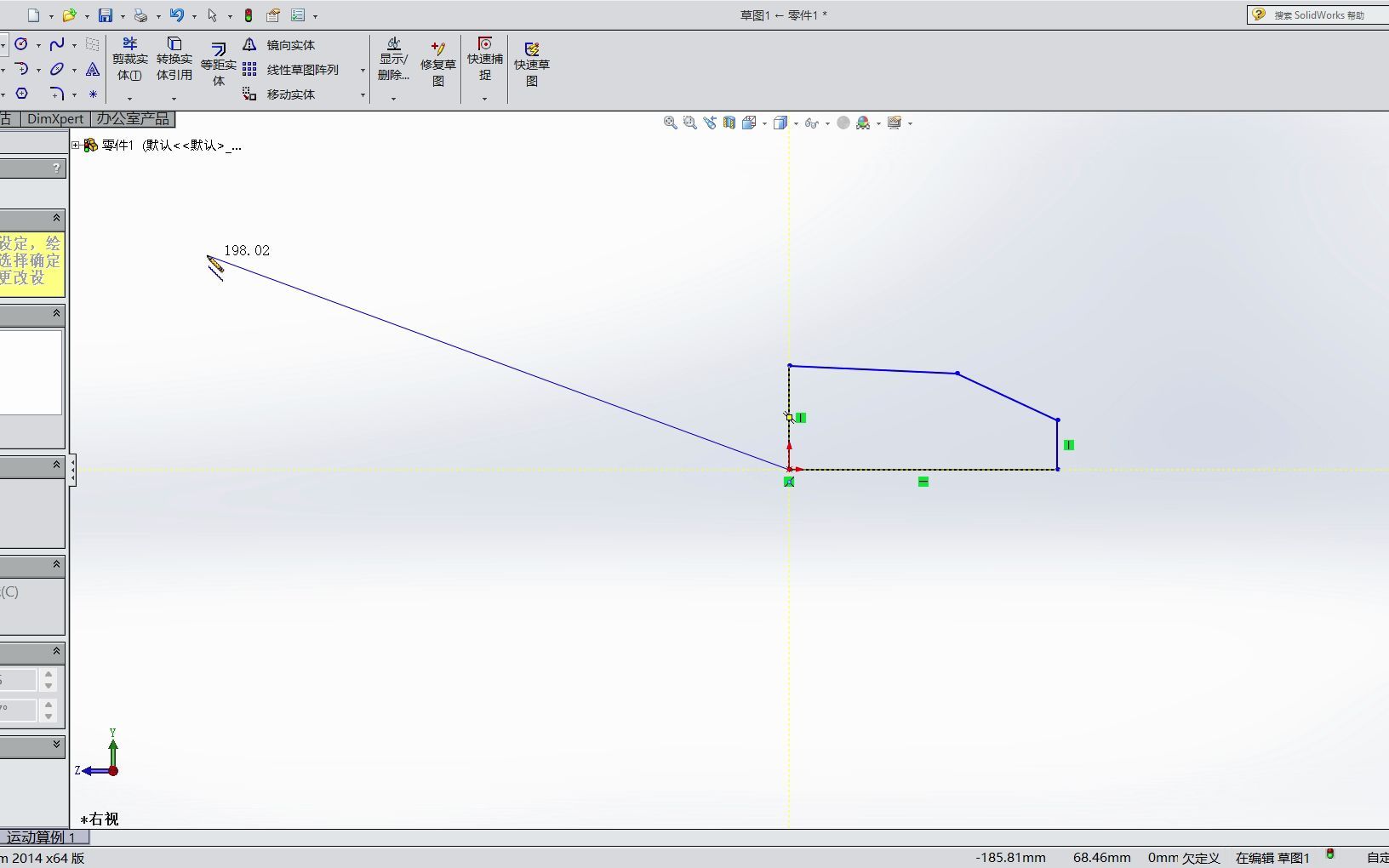This screenshot has width=1389, height=868.
Task: Click the SolidWorks help search field
Action: (x=1319, y=14)
